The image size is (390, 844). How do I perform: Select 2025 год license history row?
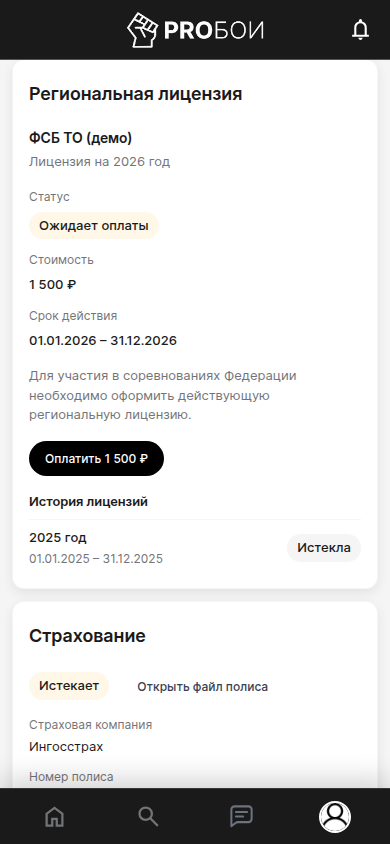tap(195, 548)
